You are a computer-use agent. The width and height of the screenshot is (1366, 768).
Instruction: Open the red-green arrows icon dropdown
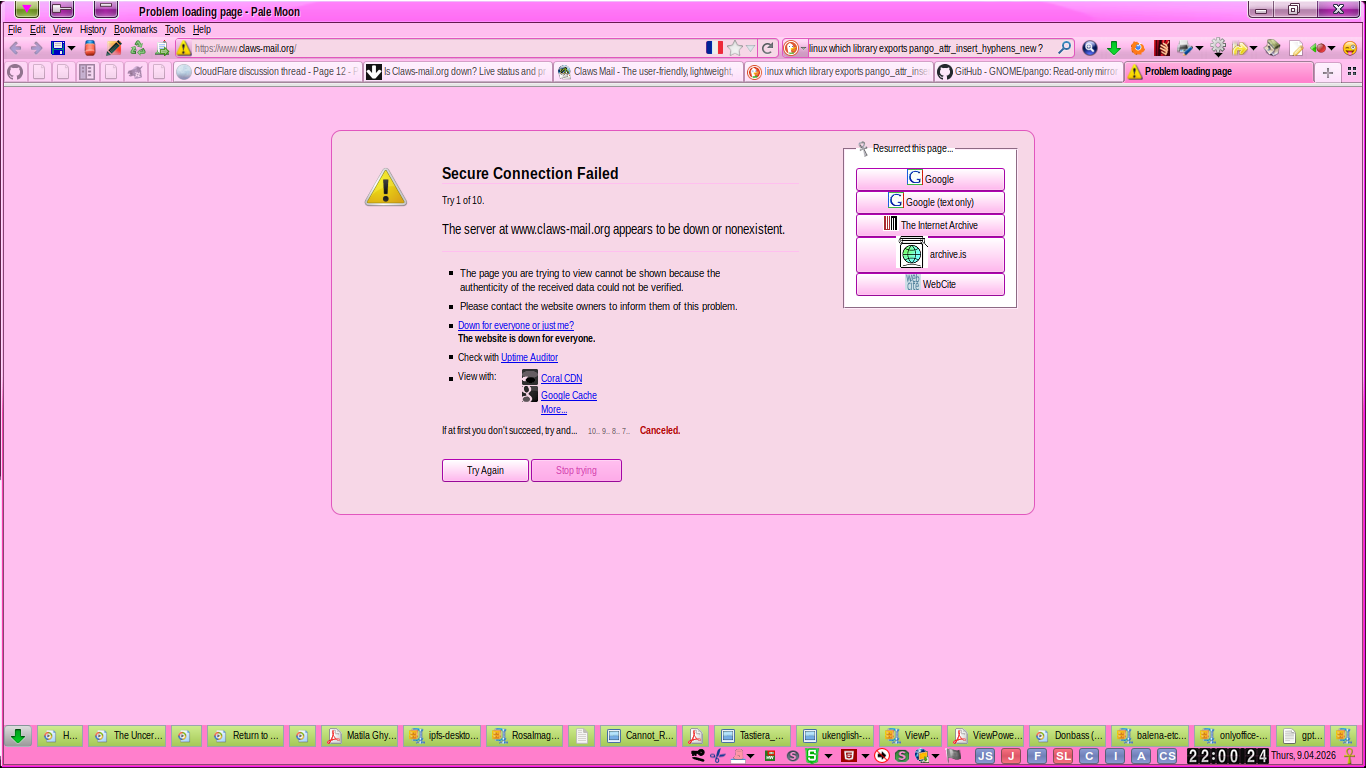[x=1331, y=48]
